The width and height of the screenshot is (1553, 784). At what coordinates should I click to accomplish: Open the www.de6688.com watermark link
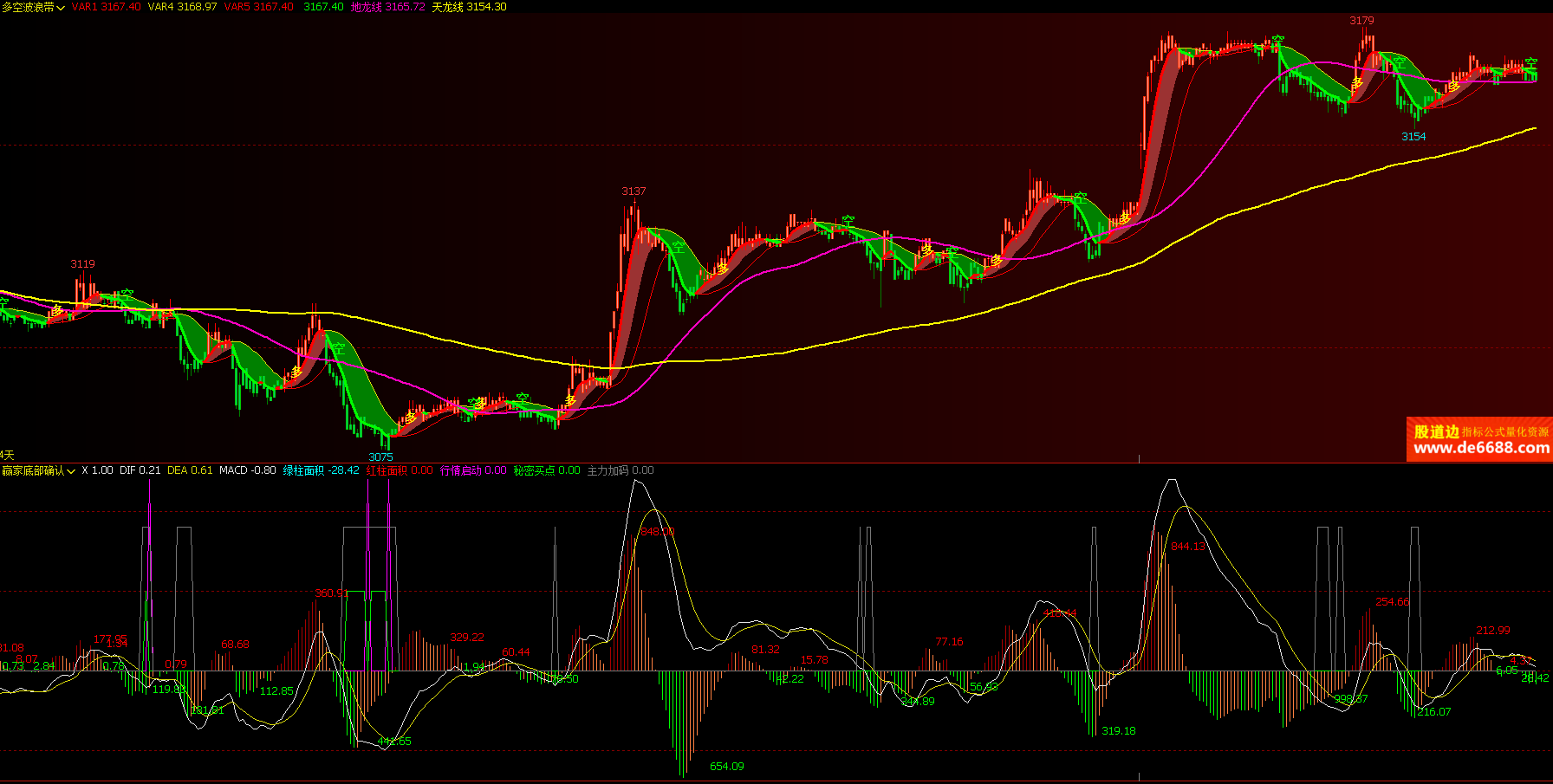[x=1480, y=448]
